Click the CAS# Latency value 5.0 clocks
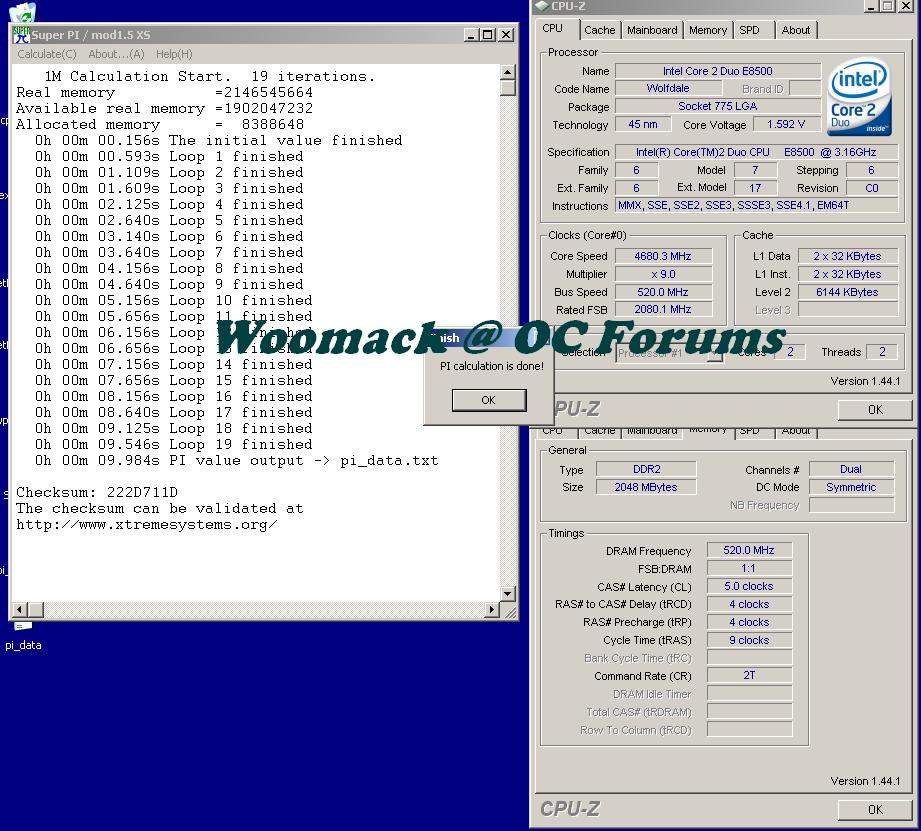Viewport: 921px width, 831px height. pyautogui.click(x=749, y=586)
